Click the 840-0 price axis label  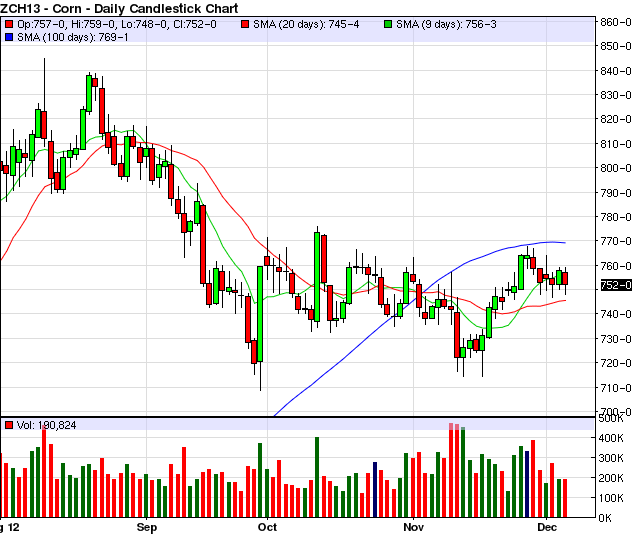click(x=616, y=71)
